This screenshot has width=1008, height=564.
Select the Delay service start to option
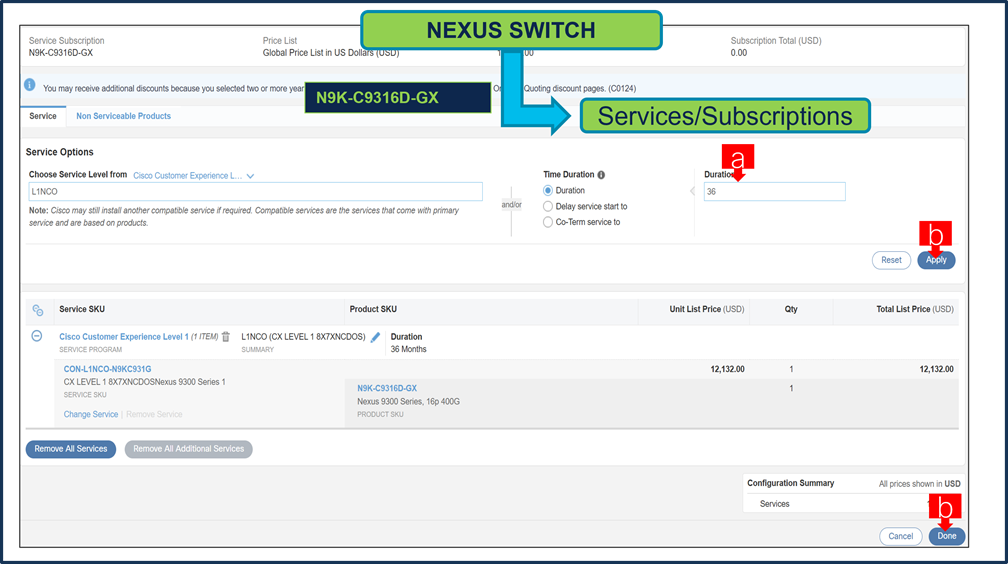pos(548,206)
